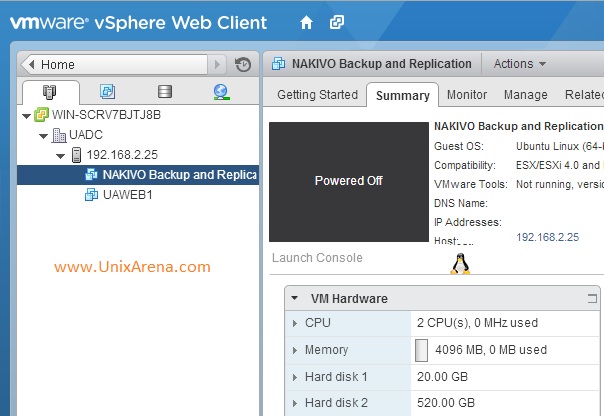Image resolution: width=604 pixels, height=416 pixels.
Task: Open the Summary tab
Action: [x=403, y=96]
